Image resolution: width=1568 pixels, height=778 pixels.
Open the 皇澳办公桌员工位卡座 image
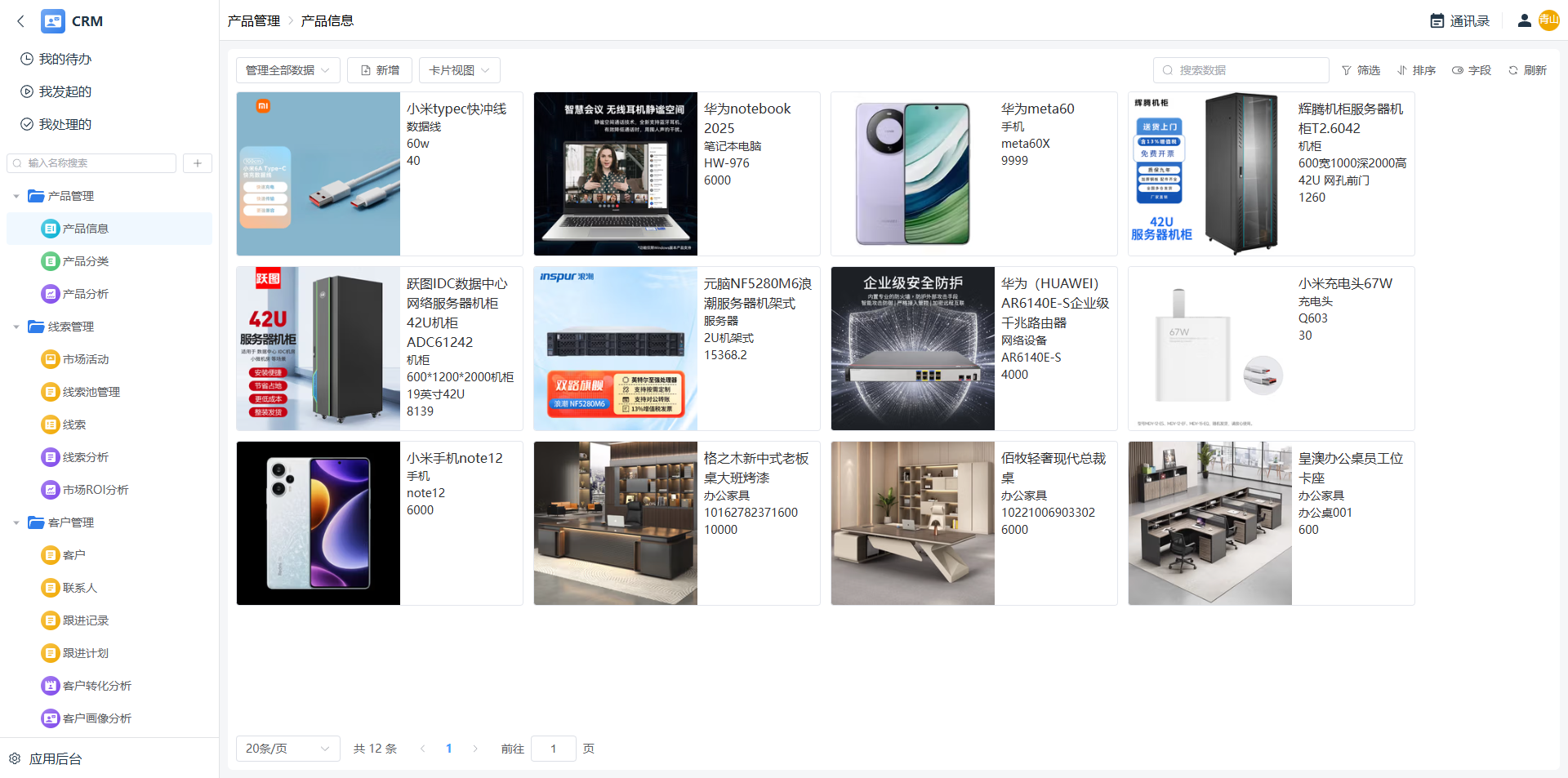(x=1210, y=523)
